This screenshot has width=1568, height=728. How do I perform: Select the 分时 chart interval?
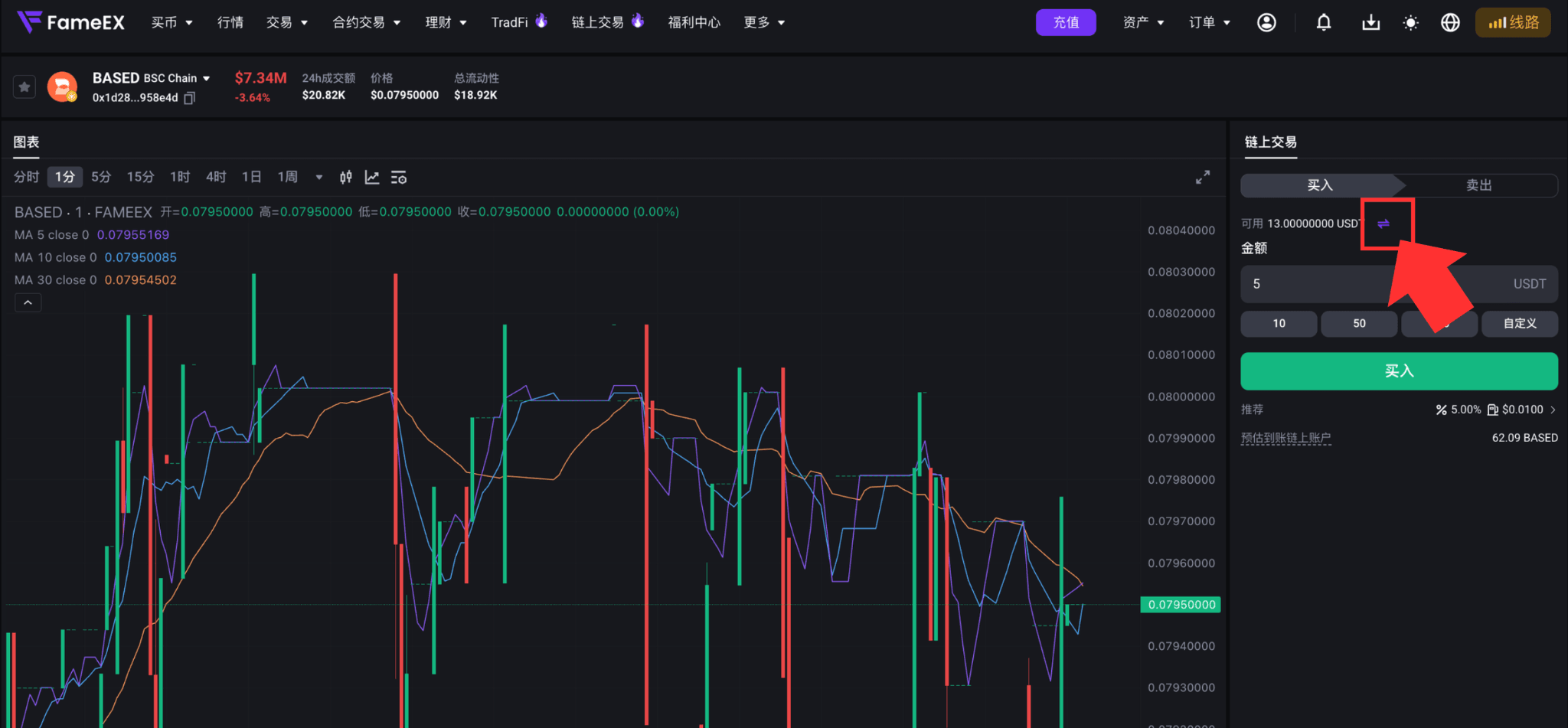27,178
